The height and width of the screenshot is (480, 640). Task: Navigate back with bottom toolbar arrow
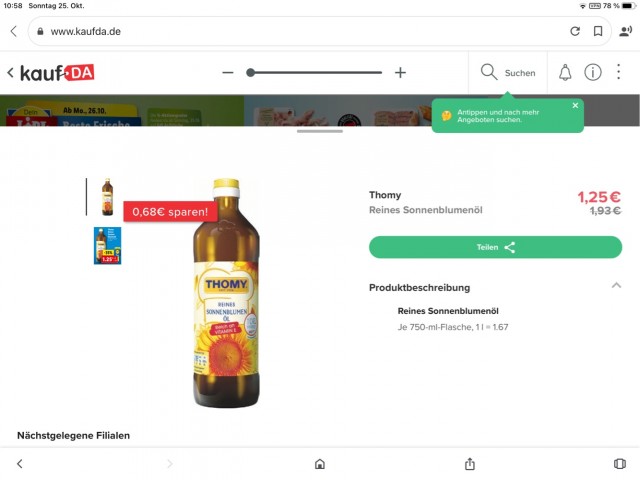click(20, 464)
